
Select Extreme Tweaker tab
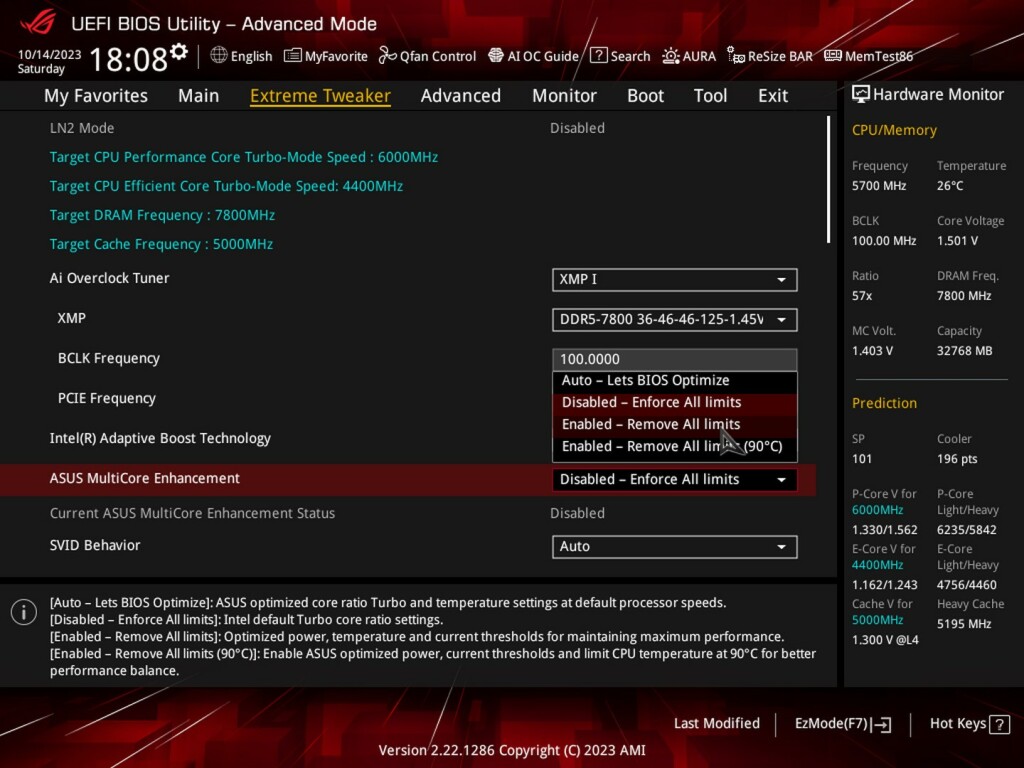[320, 96]
